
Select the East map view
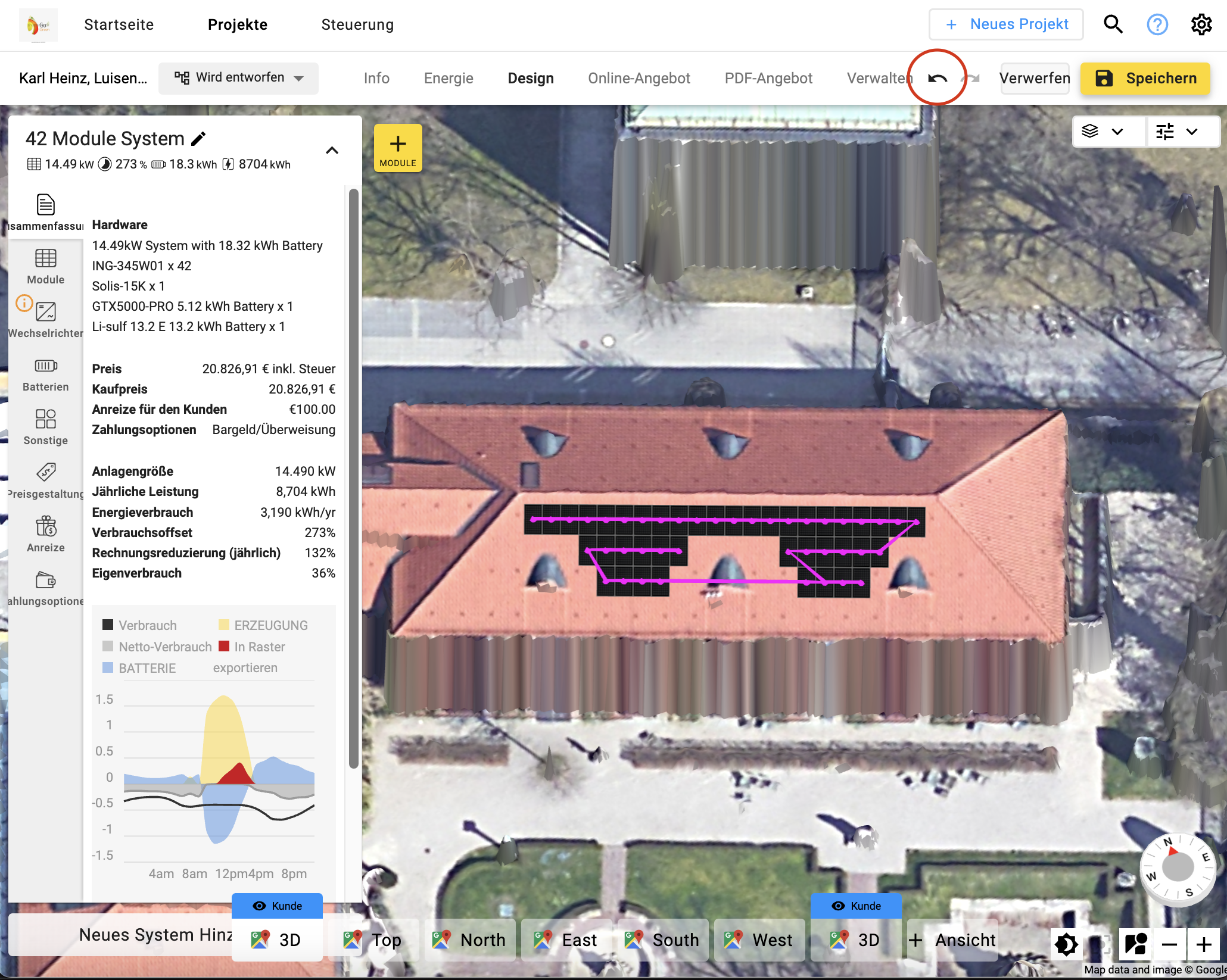click(x=566, y=940)
